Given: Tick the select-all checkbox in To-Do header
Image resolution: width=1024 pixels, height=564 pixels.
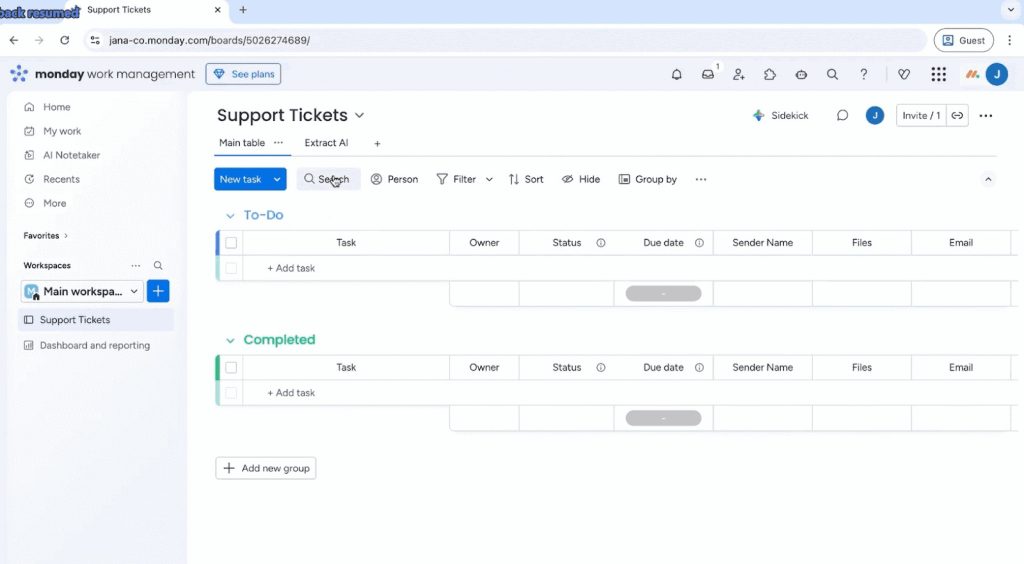Looking at the screenshot, I should tap(231, 243).
